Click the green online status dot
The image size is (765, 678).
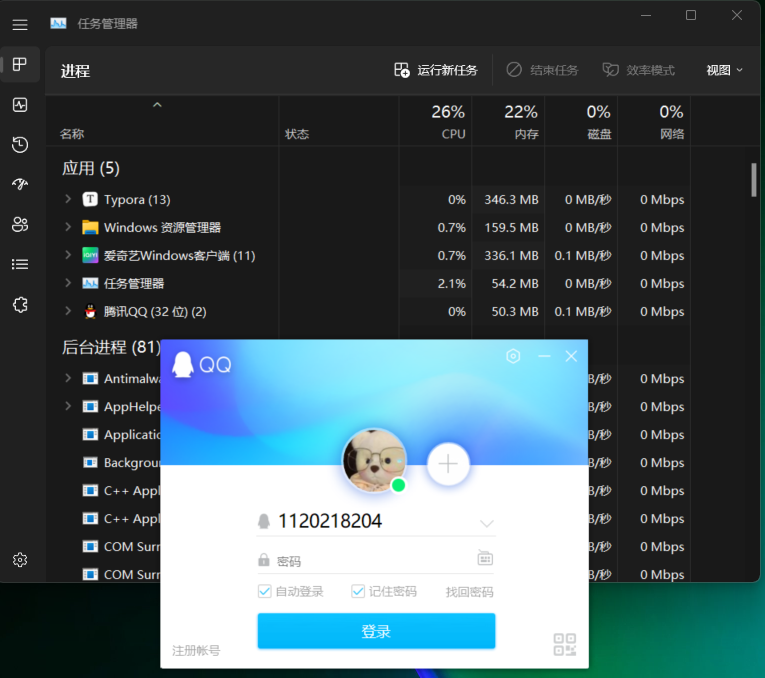399,485
